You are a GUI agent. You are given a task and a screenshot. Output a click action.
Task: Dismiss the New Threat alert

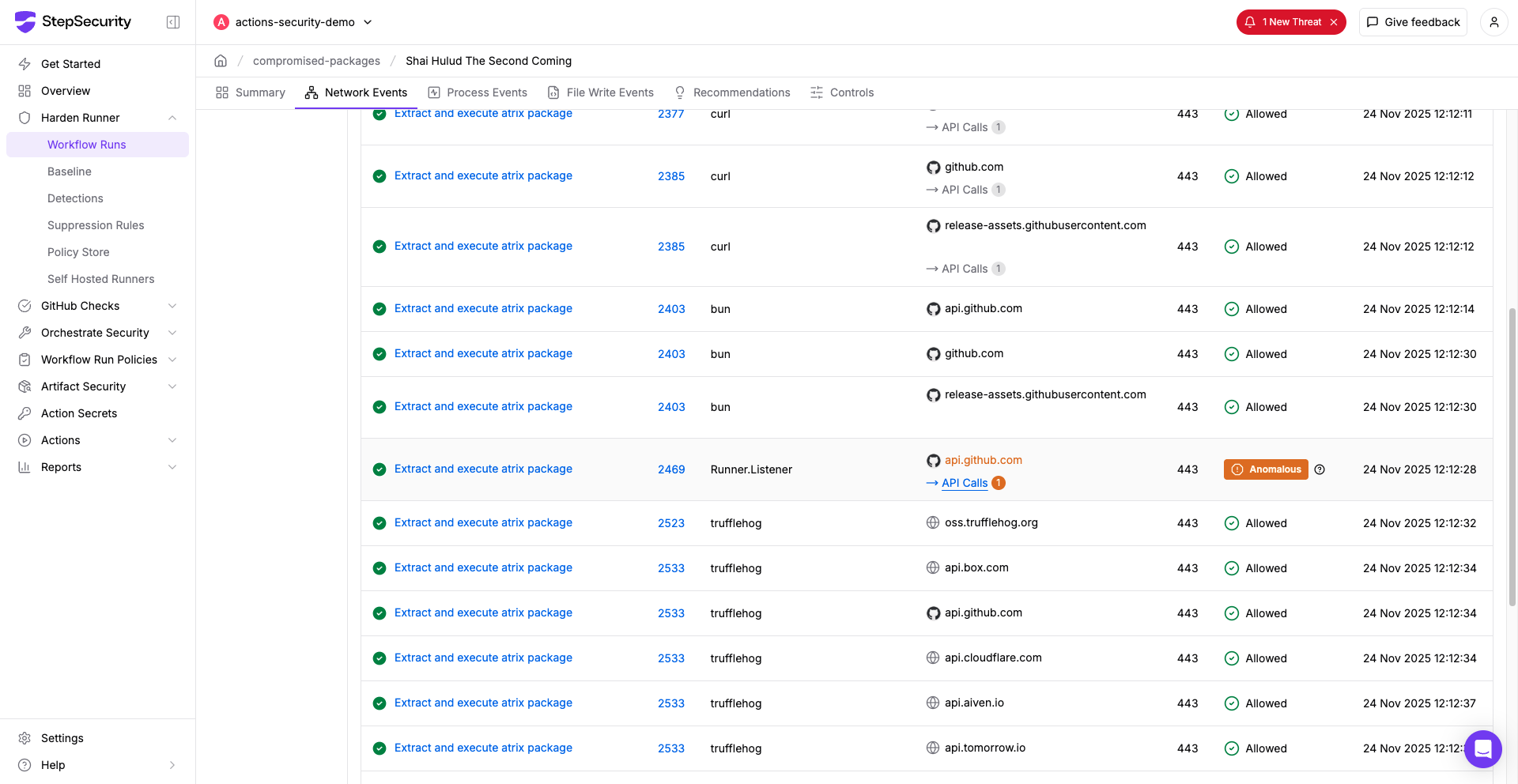point(1334,22)
